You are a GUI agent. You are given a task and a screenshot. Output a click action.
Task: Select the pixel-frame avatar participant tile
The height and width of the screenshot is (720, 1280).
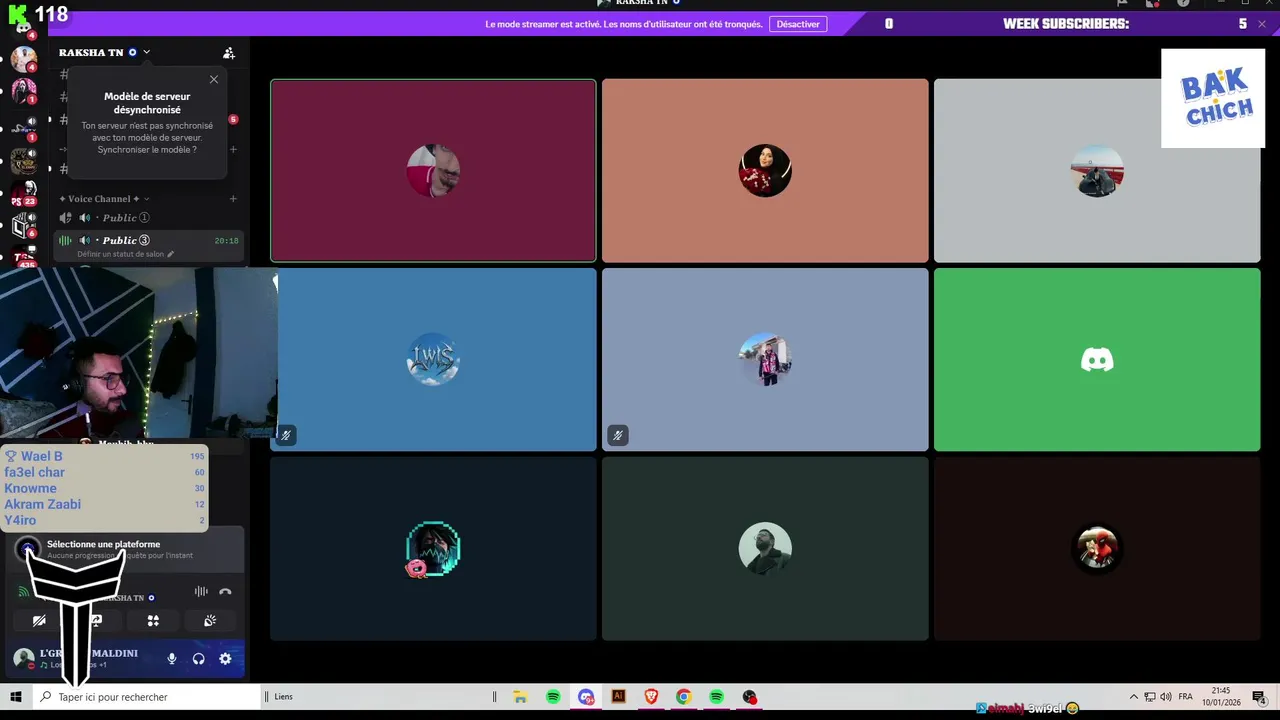pos(433,548)
